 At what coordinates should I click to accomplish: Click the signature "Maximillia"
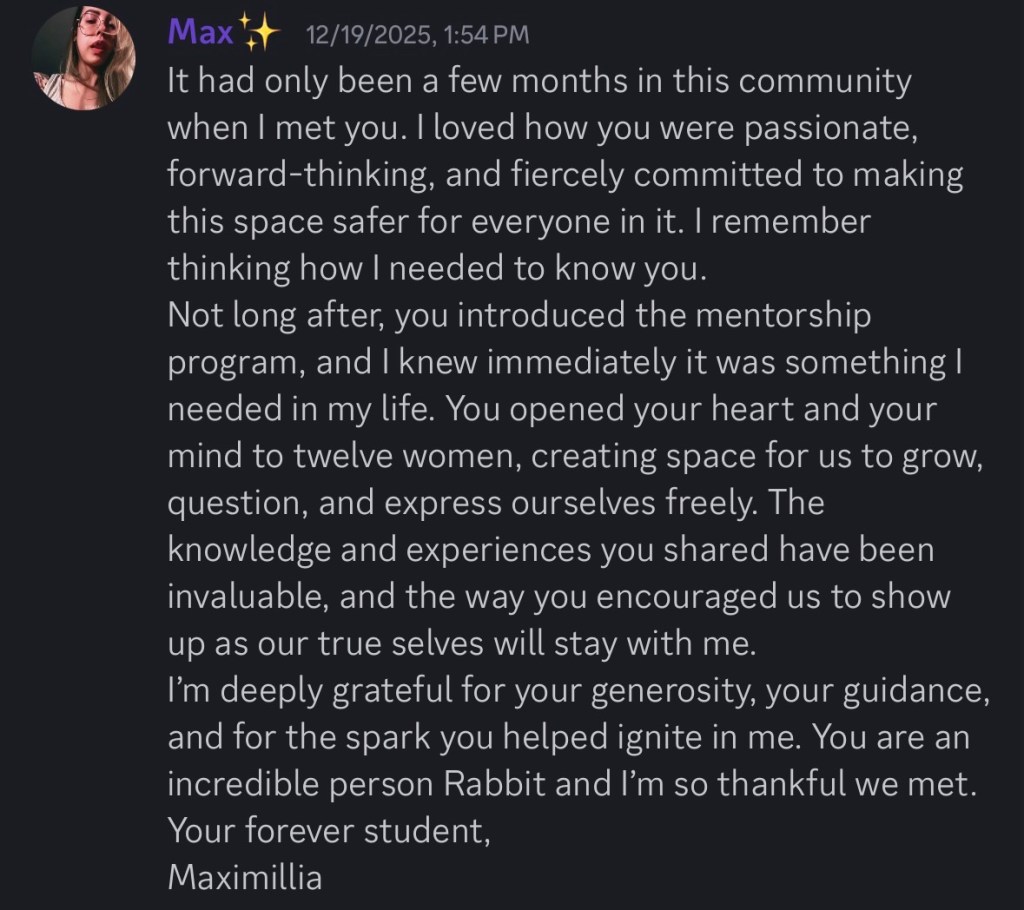[x=245, y=877]
